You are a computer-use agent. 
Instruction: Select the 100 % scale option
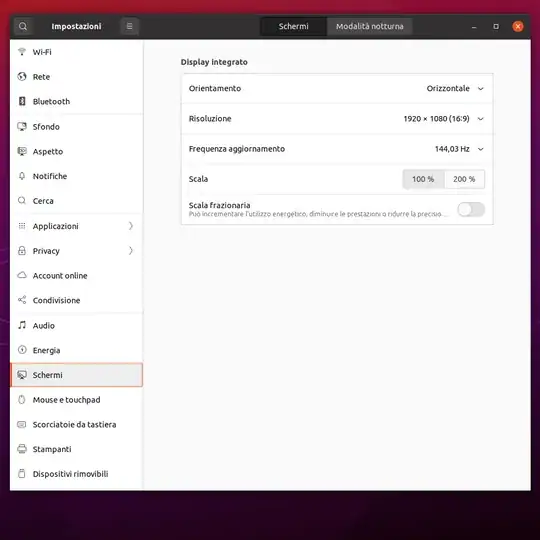pyautogui.click(x=423, y=179)
